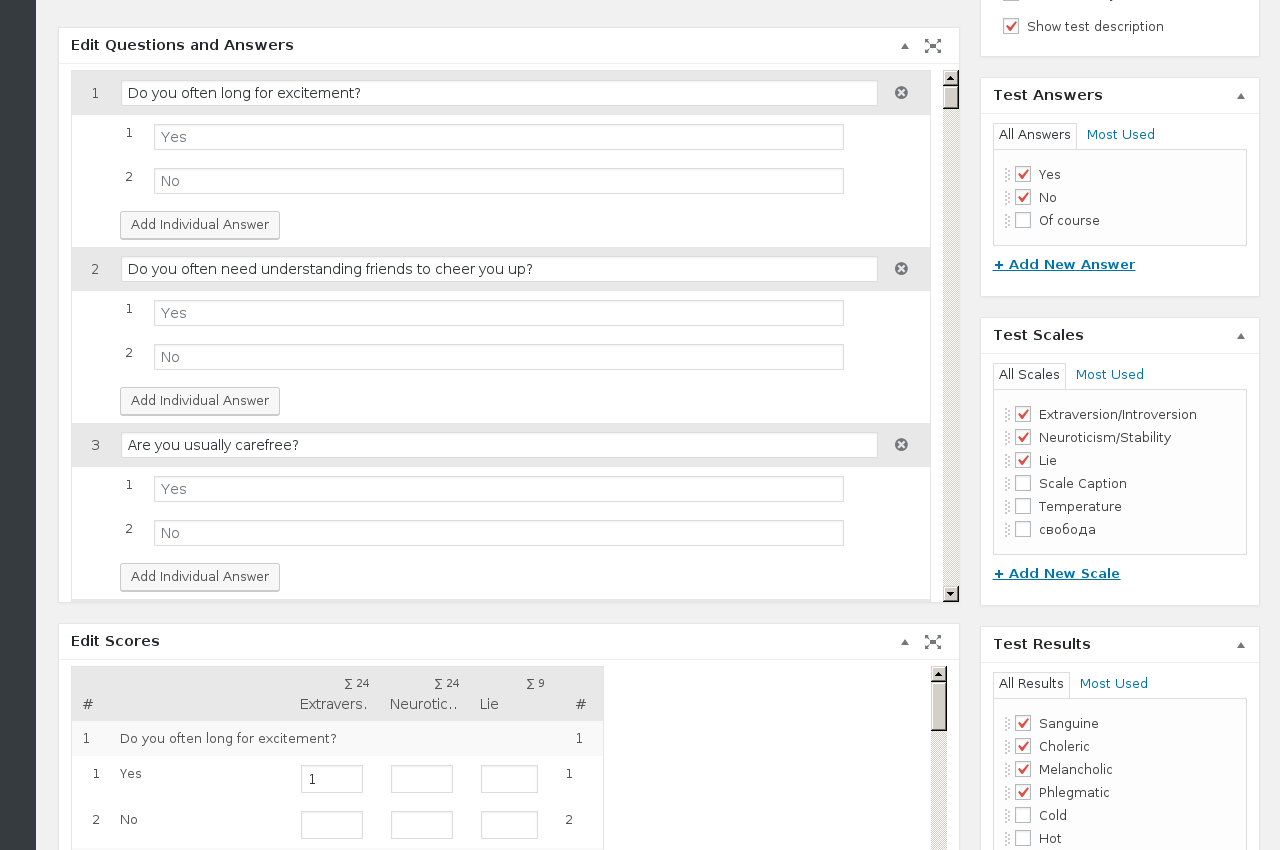Viewport: 1280px width, 850px height.
Task: Click the Extraversion score field for Yes
Action: click(332, 779)
